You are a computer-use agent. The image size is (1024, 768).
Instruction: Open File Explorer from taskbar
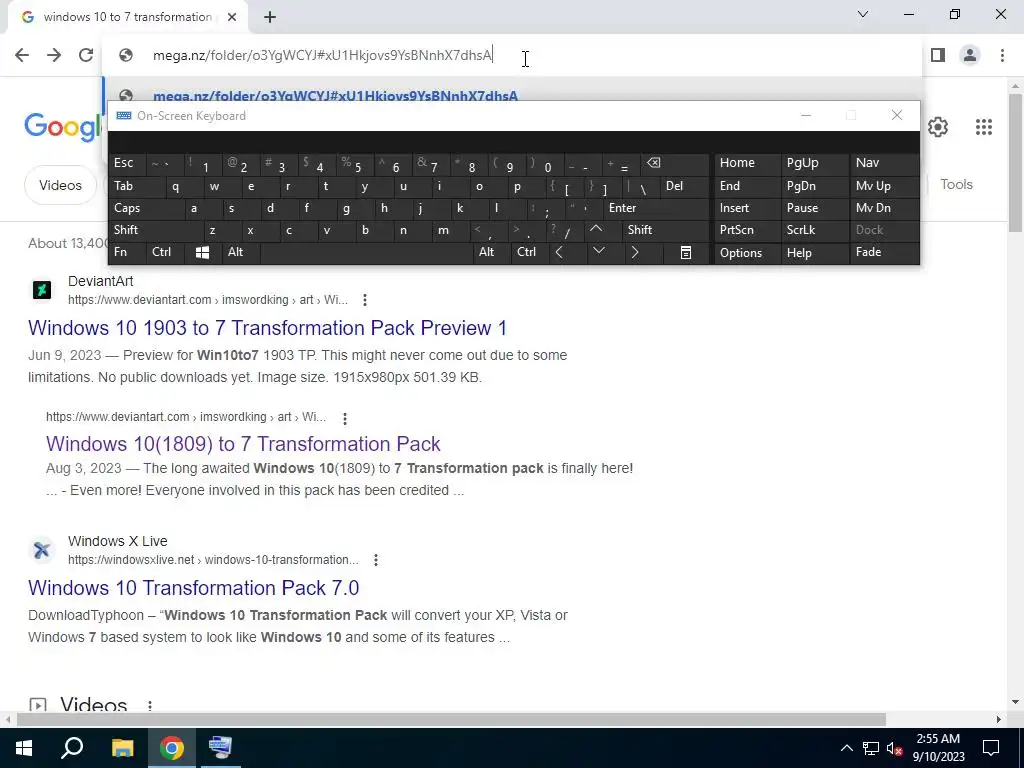pyautogui.click(x=122, y=748)
